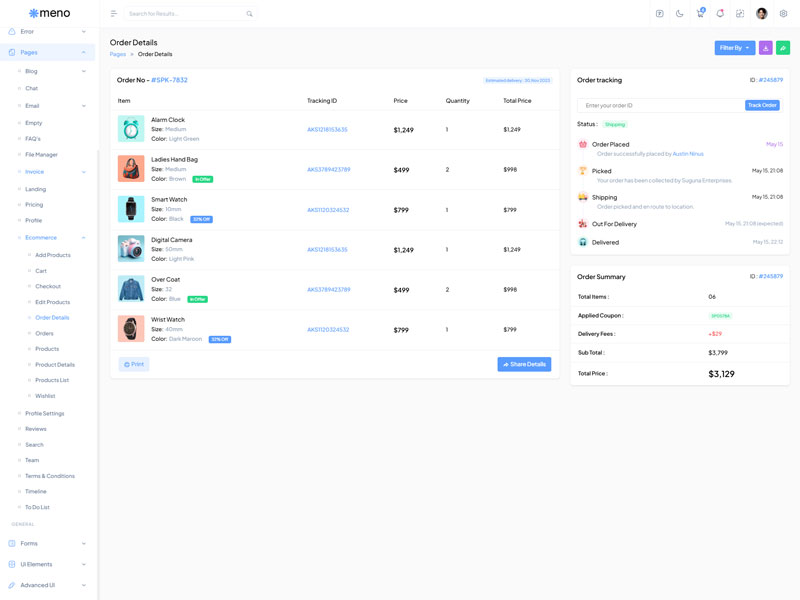Click the Alarm Clock product thumbnail

coord(131,129)
